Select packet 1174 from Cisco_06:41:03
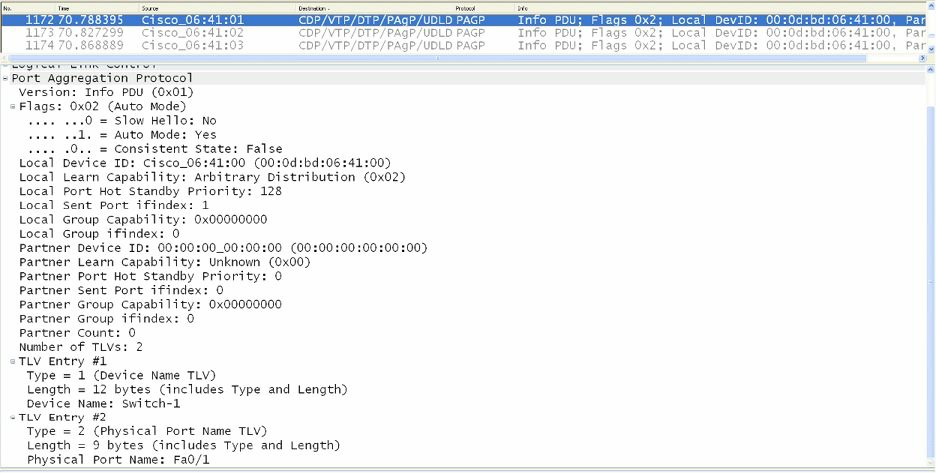The height and width of the screenshot is (473, 936). point(463,45)
